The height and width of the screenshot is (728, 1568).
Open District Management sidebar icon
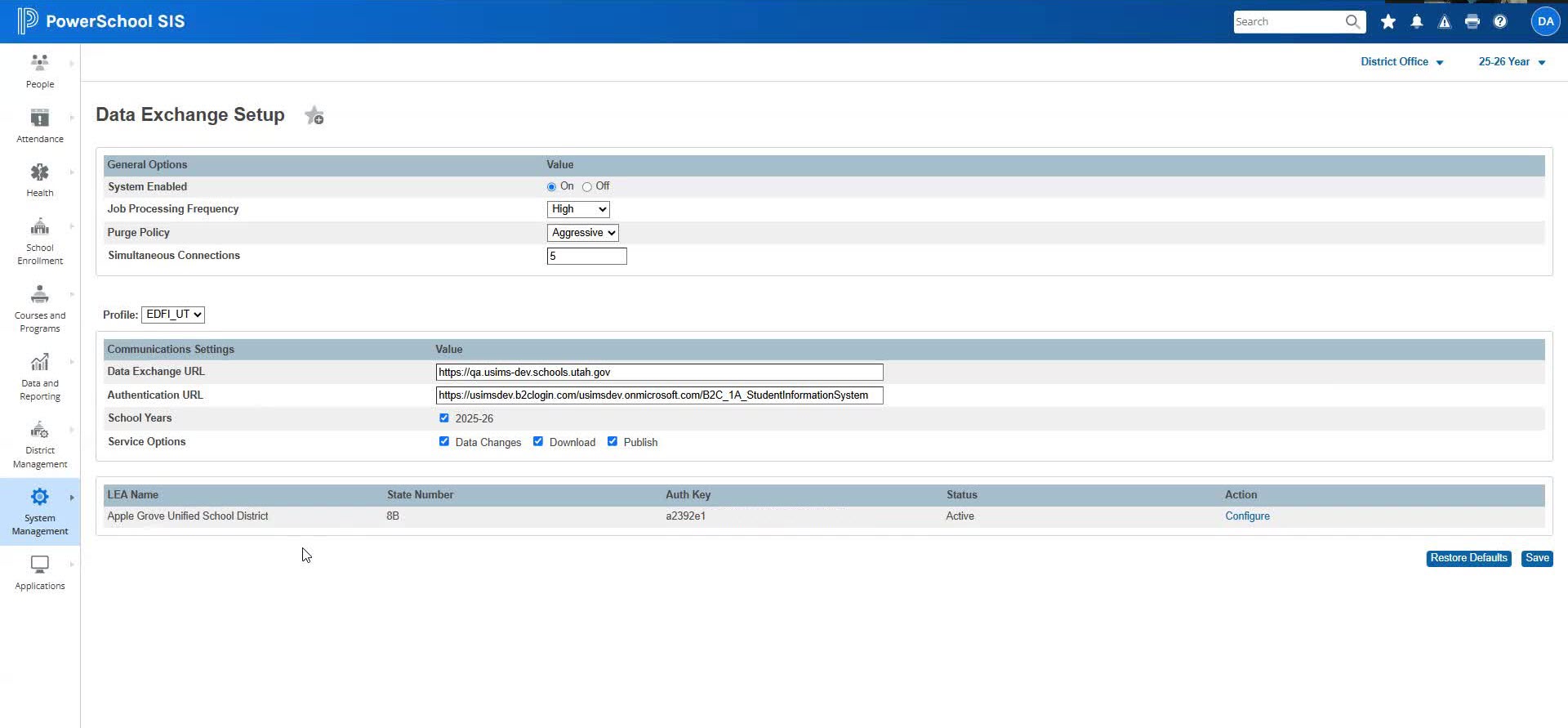click(x=39, y=430)
